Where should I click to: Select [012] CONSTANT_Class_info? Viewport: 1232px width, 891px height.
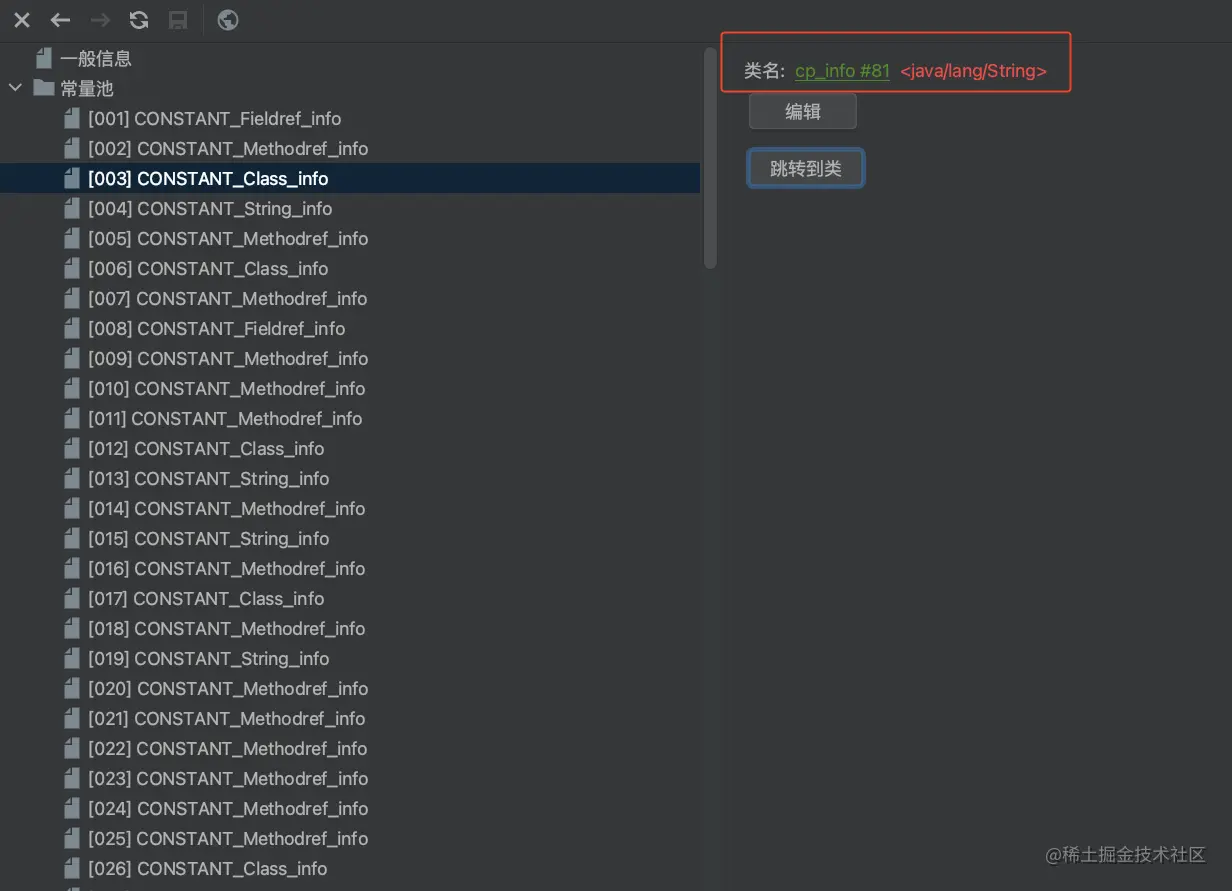pyautogui.click(x=350, y=448)
